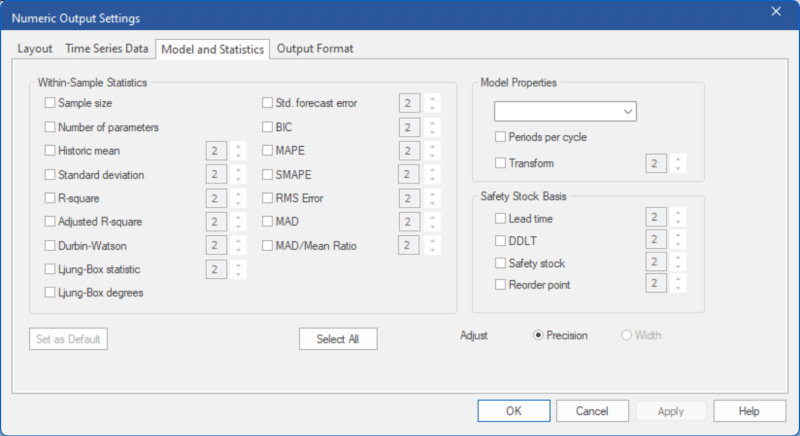The width and height of the screenshot is (800, 436).
Task: Confirm with the OK button
Action: 514,411
